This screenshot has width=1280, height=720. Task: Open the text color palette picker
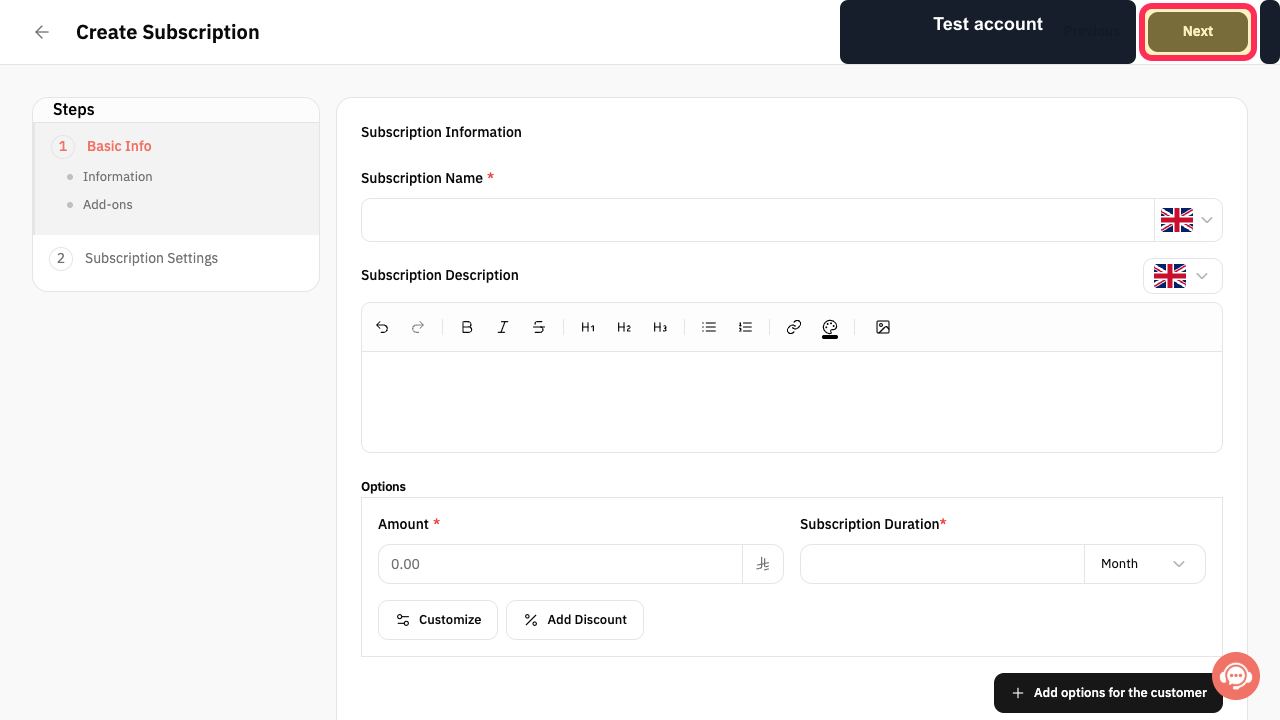coord(830,328)
